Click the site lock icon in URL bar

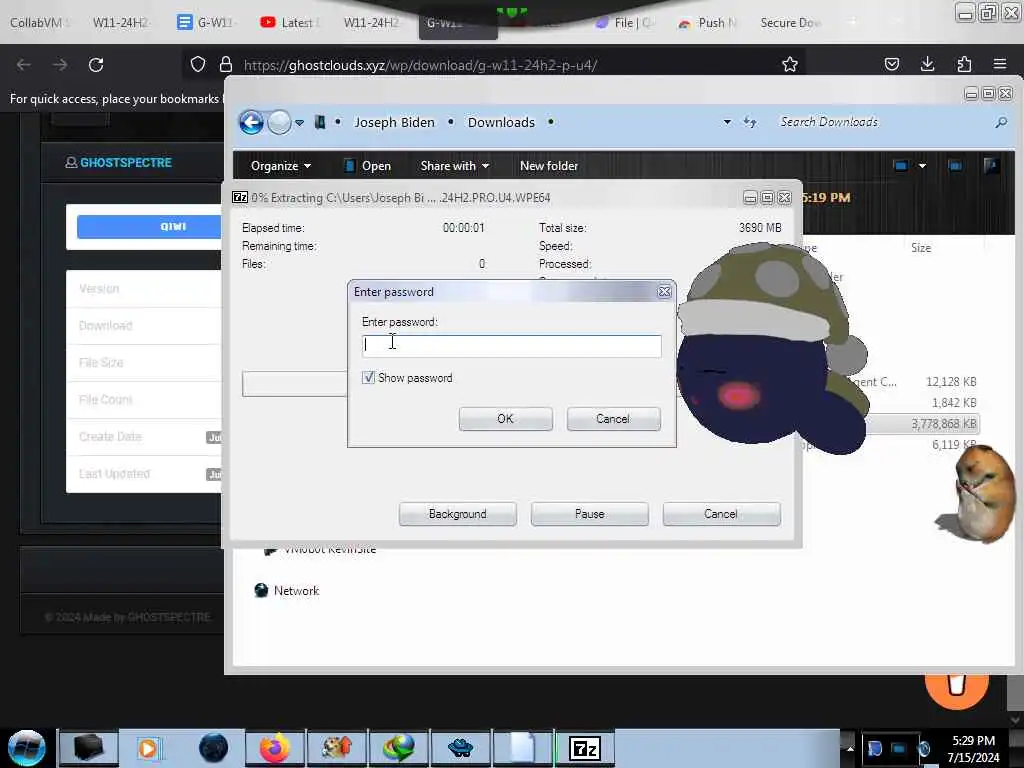coord(226,64)
